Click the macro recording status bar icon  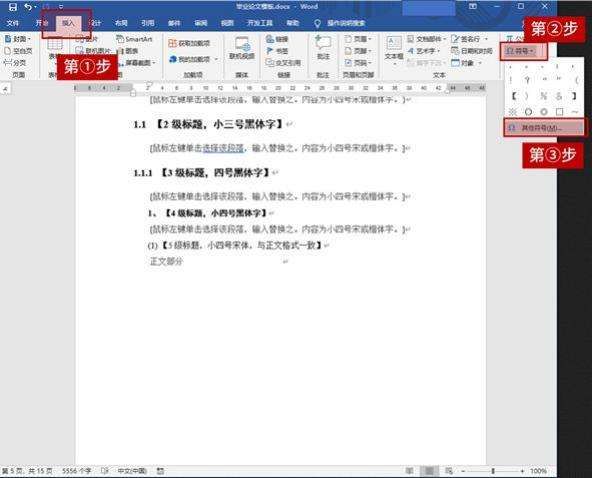point(160,471)
